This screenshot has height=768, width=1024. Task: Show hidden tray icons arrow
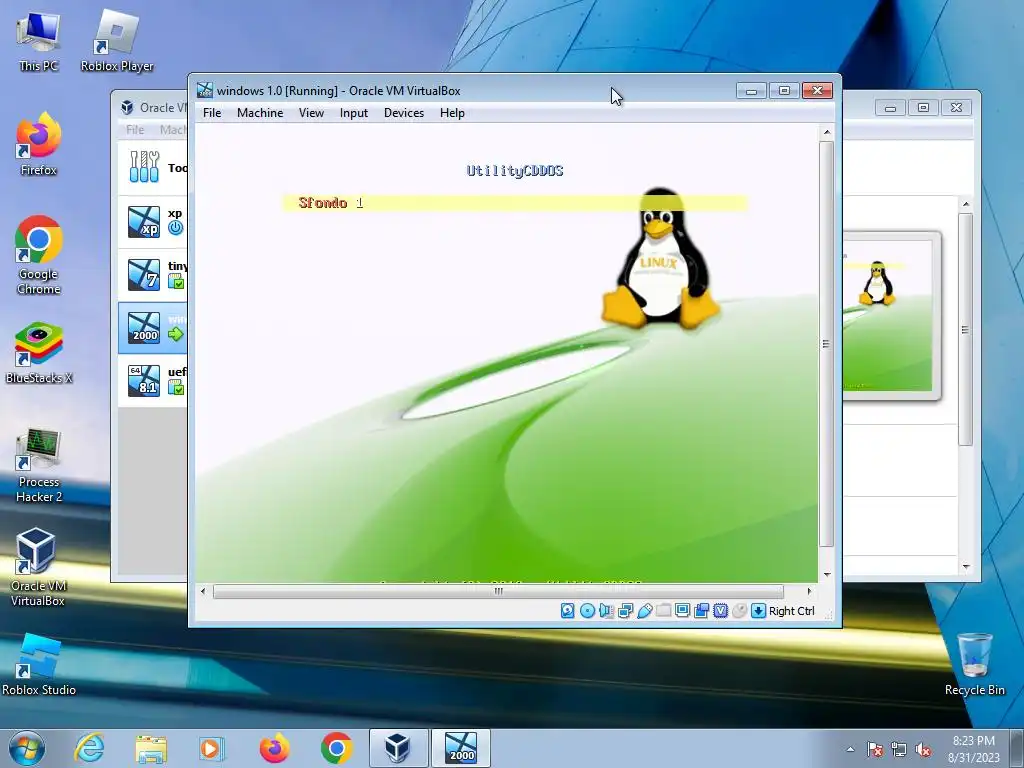click(x=850, y=750)
